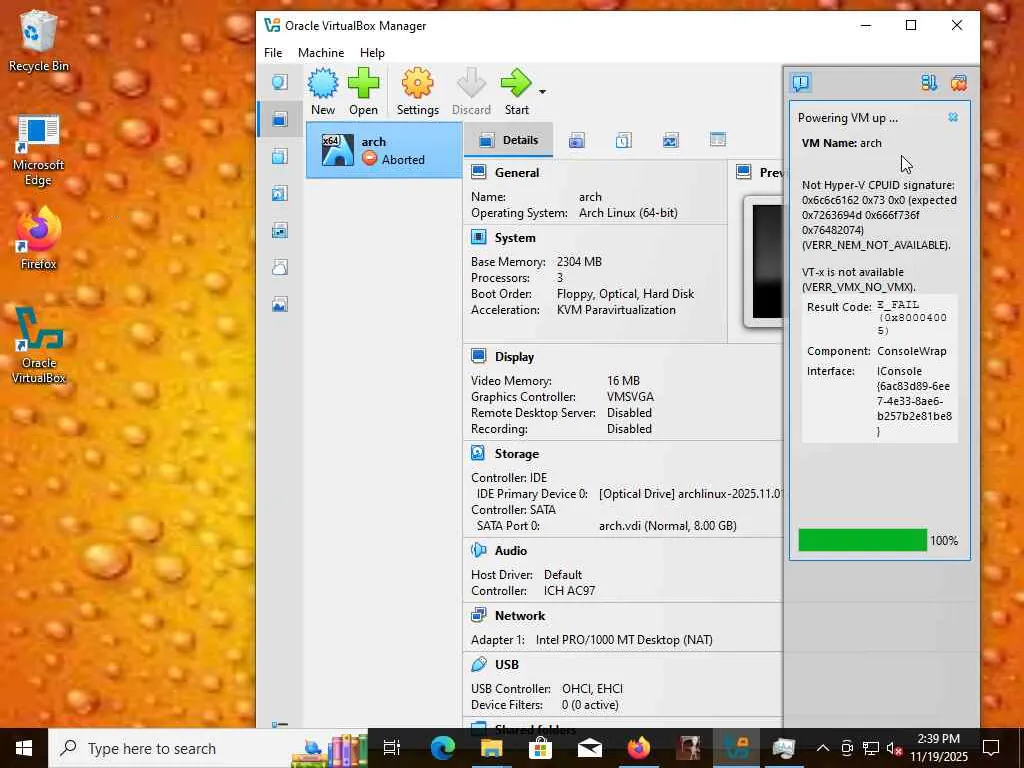Open Microsoft Store from the taskbar
The width and height of the screenshot is (1024, 768).
coord(540,748)
